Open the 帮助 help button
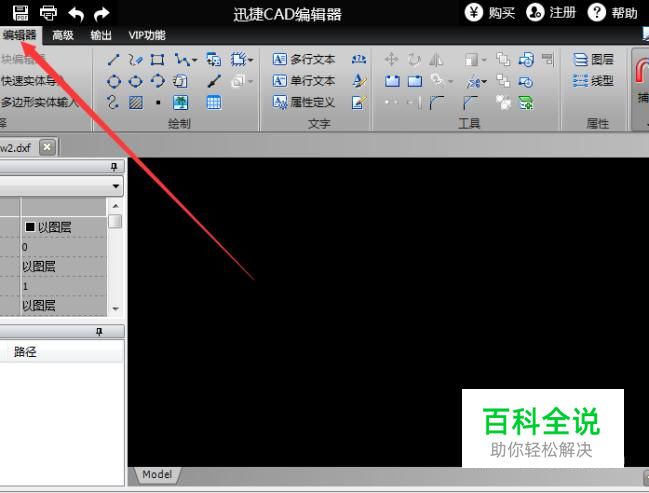649x493 pixels. pos(613,13)
